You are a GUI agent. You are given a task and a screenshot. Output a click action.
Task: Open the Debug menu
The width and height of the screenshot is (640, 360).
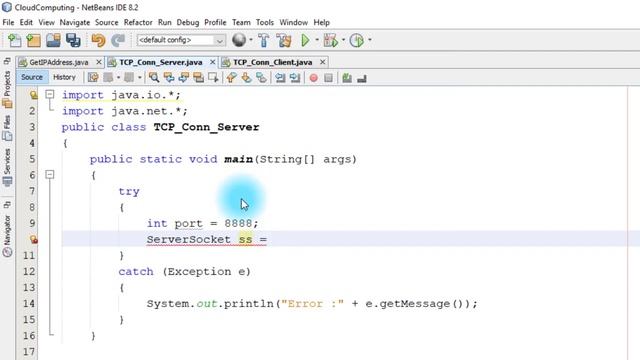188,22
